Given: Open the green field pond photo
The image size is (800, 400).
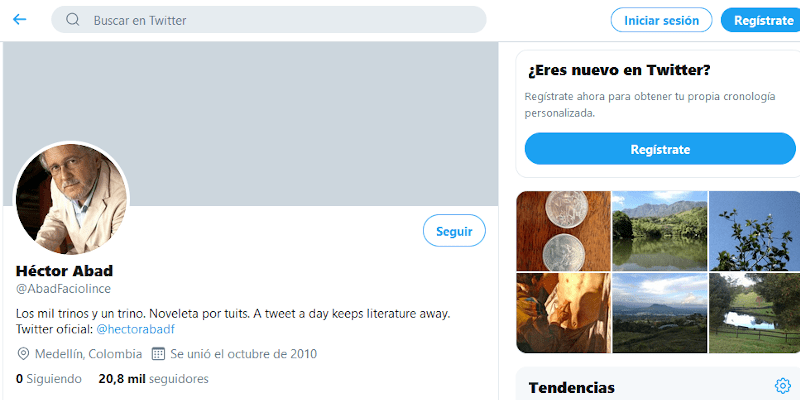Looking at the screenshot, I should (752, 313).
